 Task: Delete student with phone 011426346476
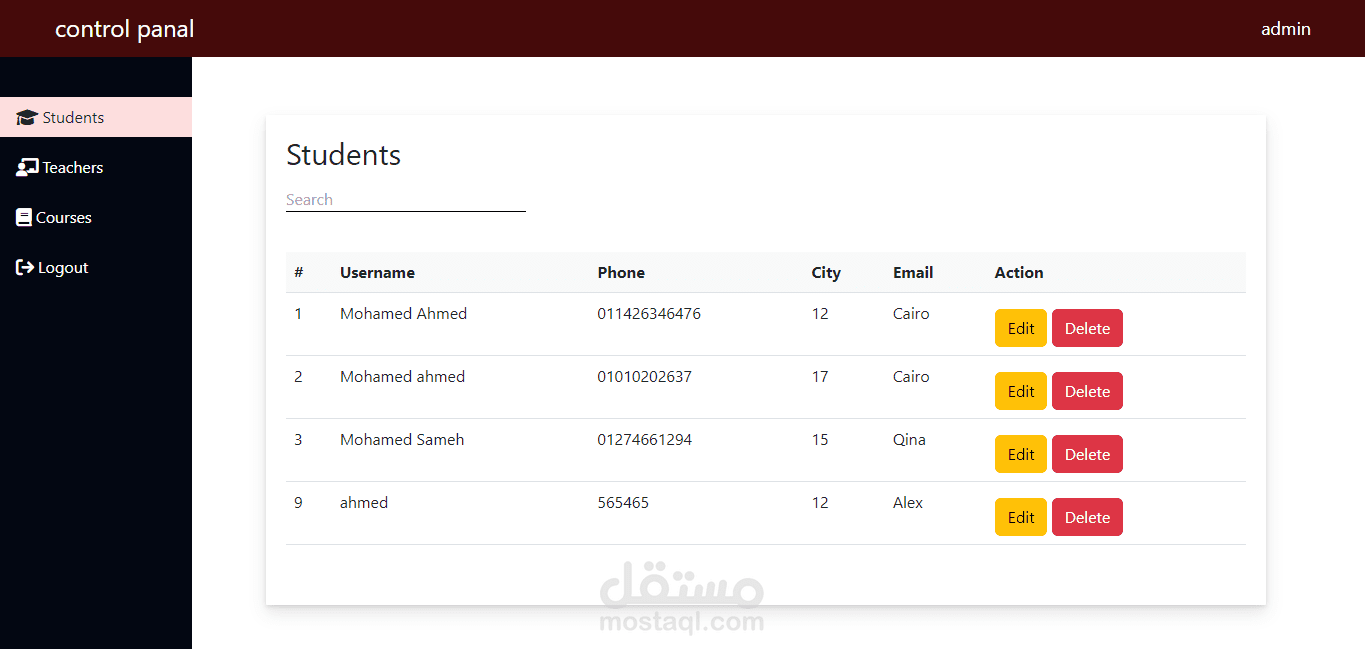tap(1087, 328)
